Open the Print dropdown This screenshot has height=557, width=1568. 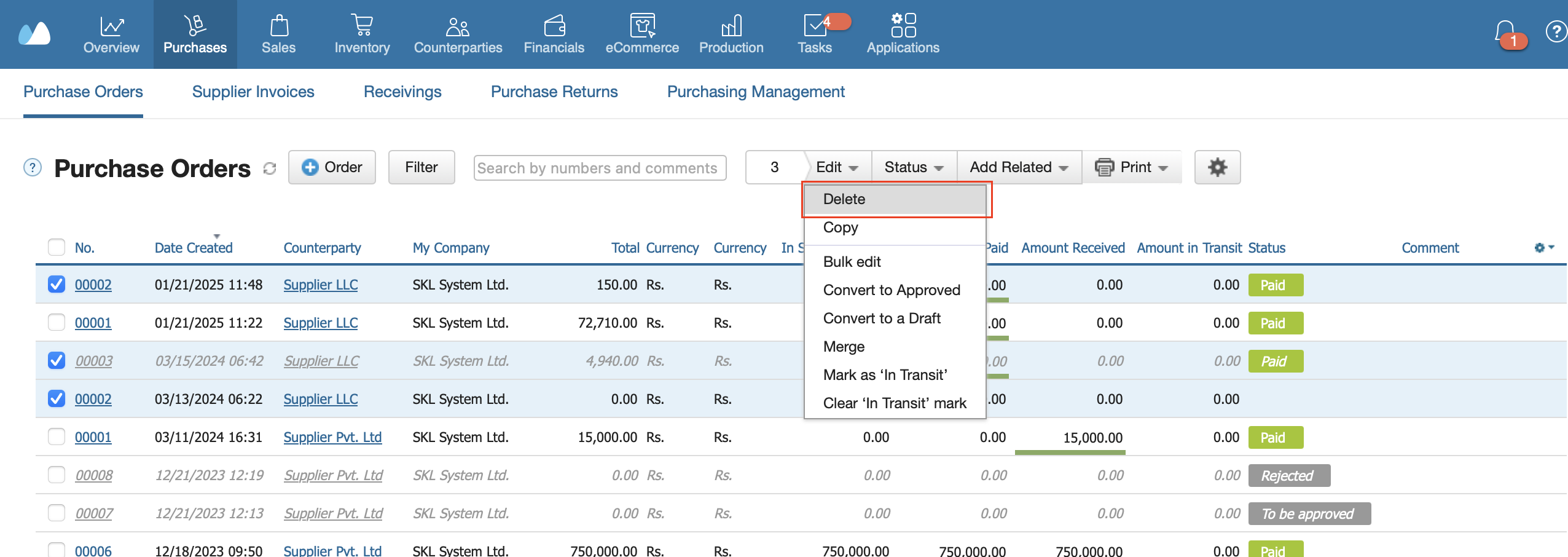click(x=1132, y=167)
